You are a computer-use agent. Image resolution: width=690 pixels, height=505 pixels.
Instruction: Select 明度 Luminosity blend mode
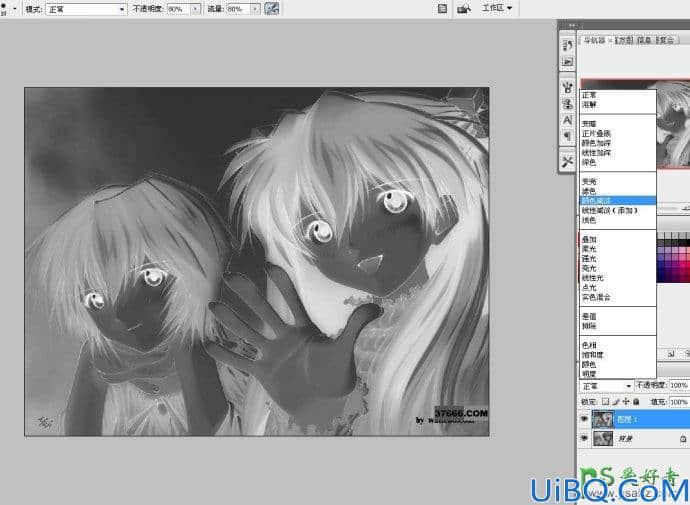click(618, 374)
